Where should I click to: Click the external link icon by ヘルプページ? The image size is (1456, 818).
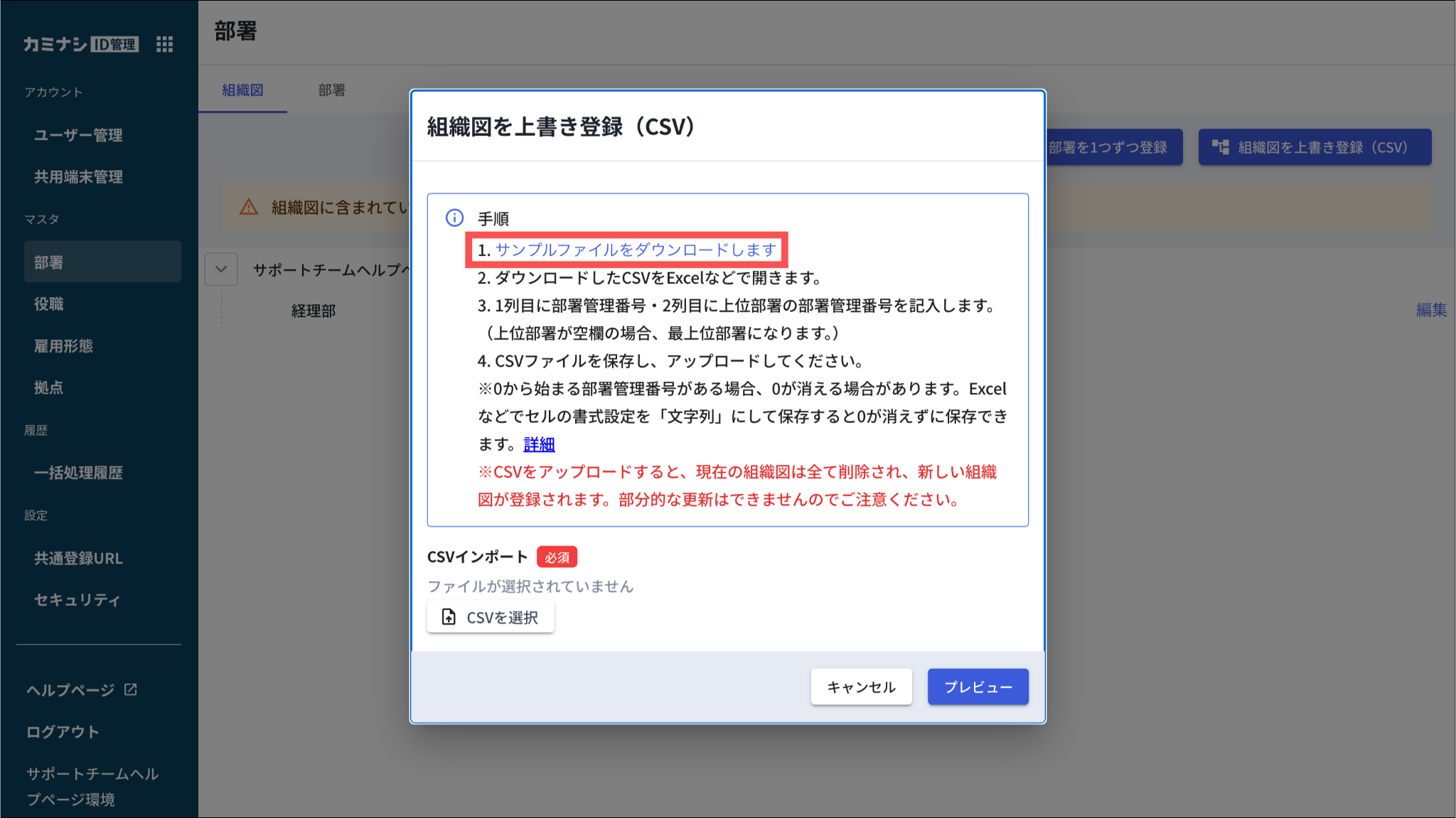coord(131,689)
